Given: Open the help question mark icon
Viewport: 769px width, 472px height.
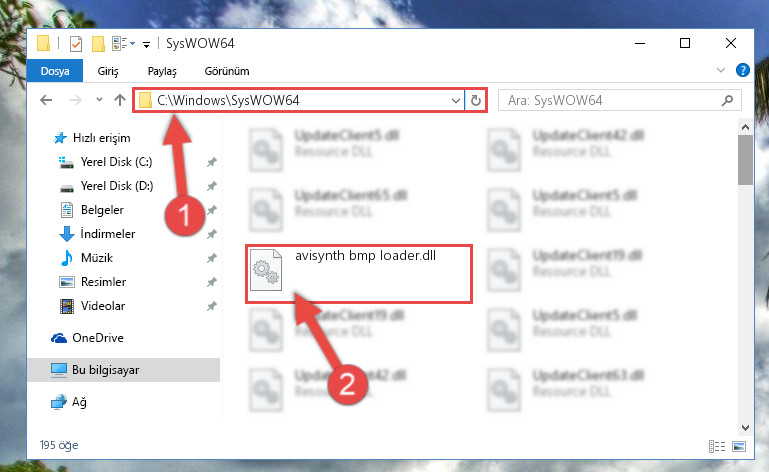Looking at the screenshot, I should coord(743,71).
